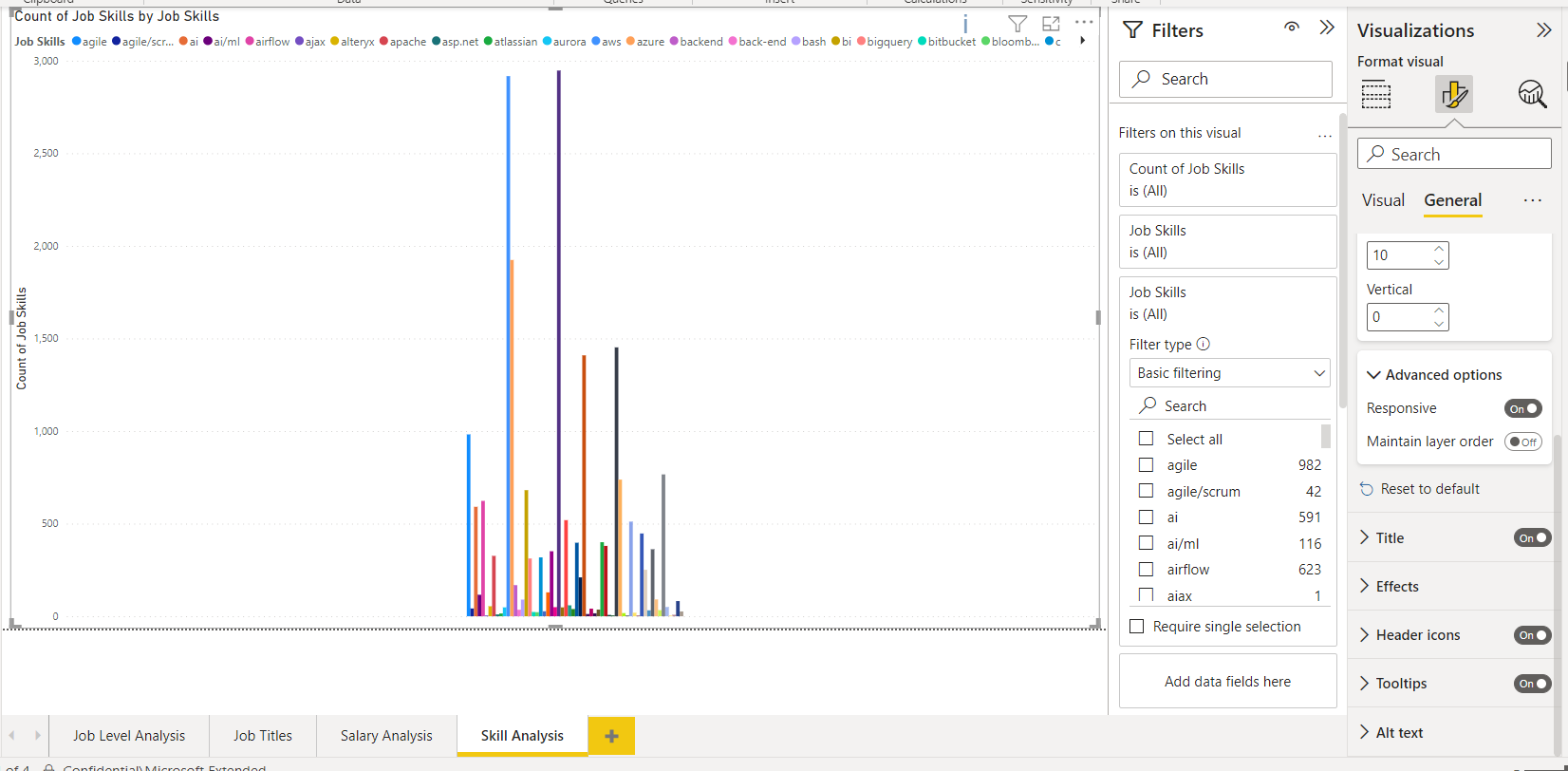Open the format pane More options ellipsis
This screenshot has width=1568, height=771.
(1532, 200)
